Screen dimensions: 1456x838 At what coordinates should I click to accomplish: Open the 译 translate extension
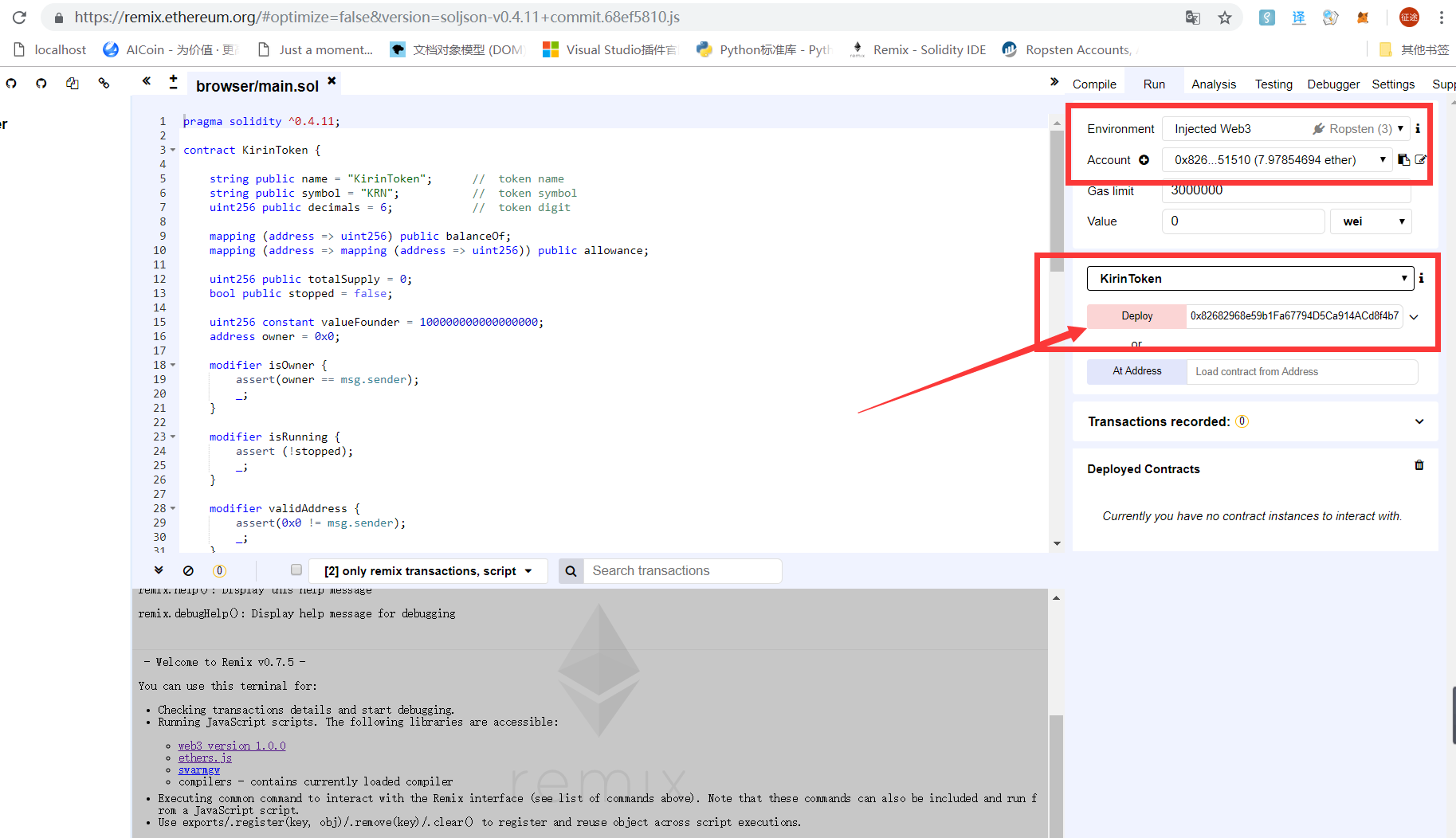click(x=1299, y=17)
